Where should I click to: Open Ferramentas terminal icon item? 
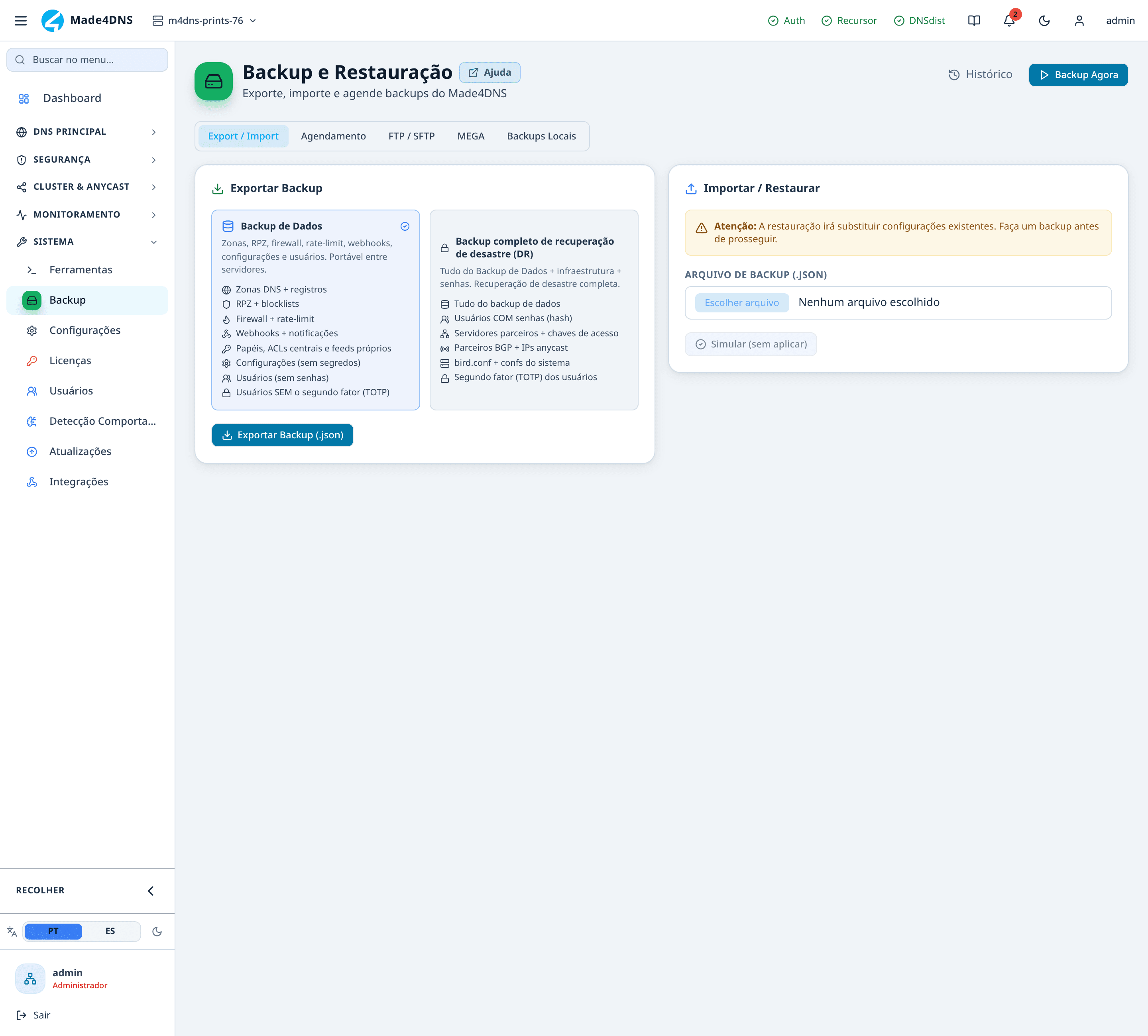[32, 270]
